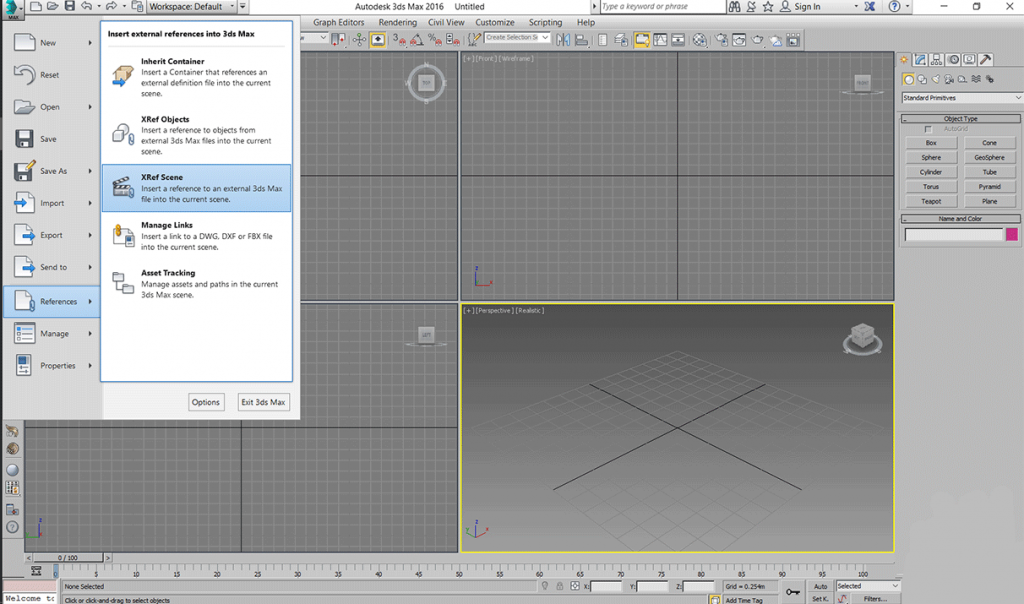Click Reset in application menu
1024x604 pixels.
[51, 74]
